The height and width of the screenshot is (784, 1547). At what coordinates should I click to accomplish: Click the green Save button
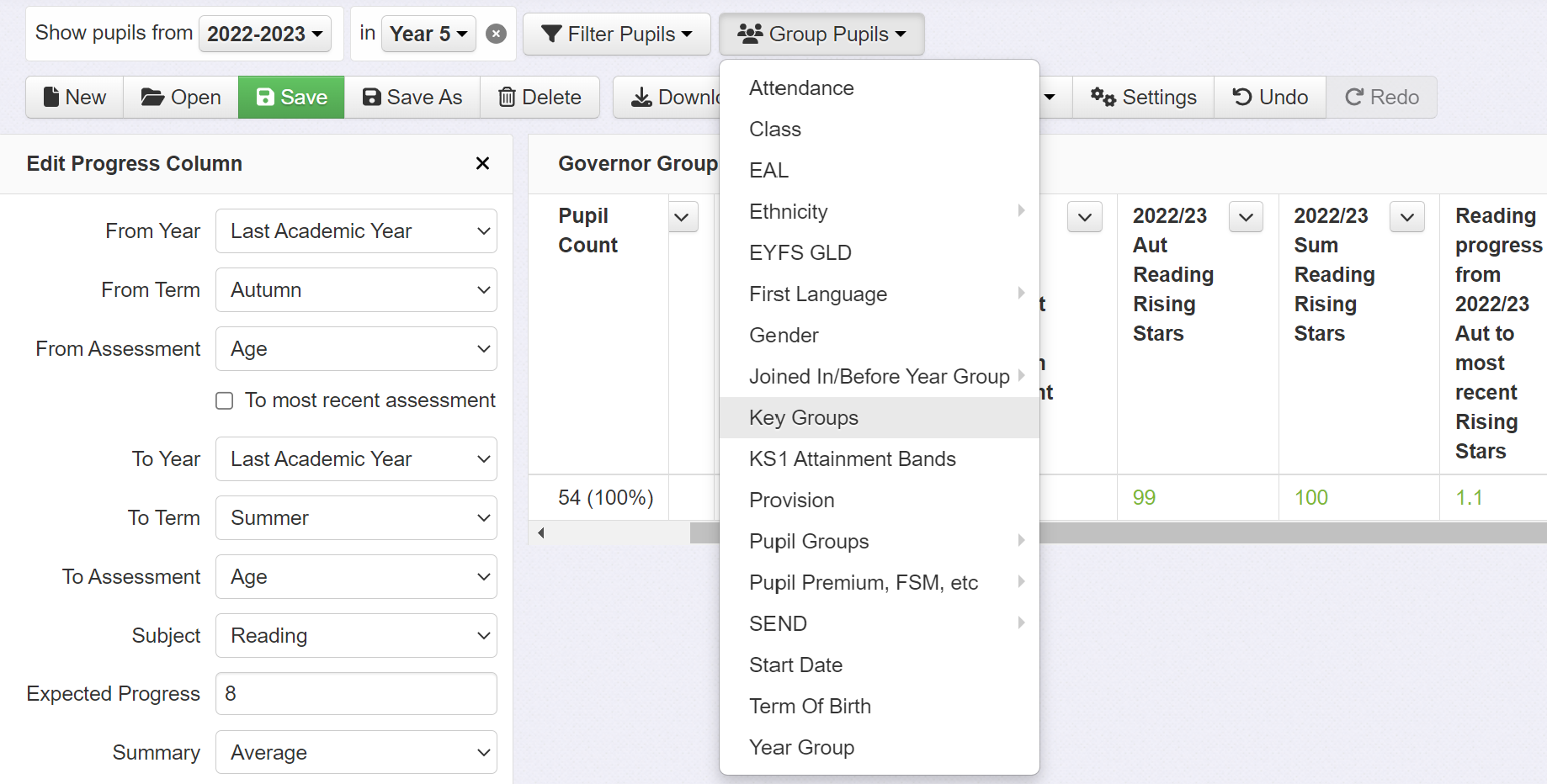click(291, 98)
